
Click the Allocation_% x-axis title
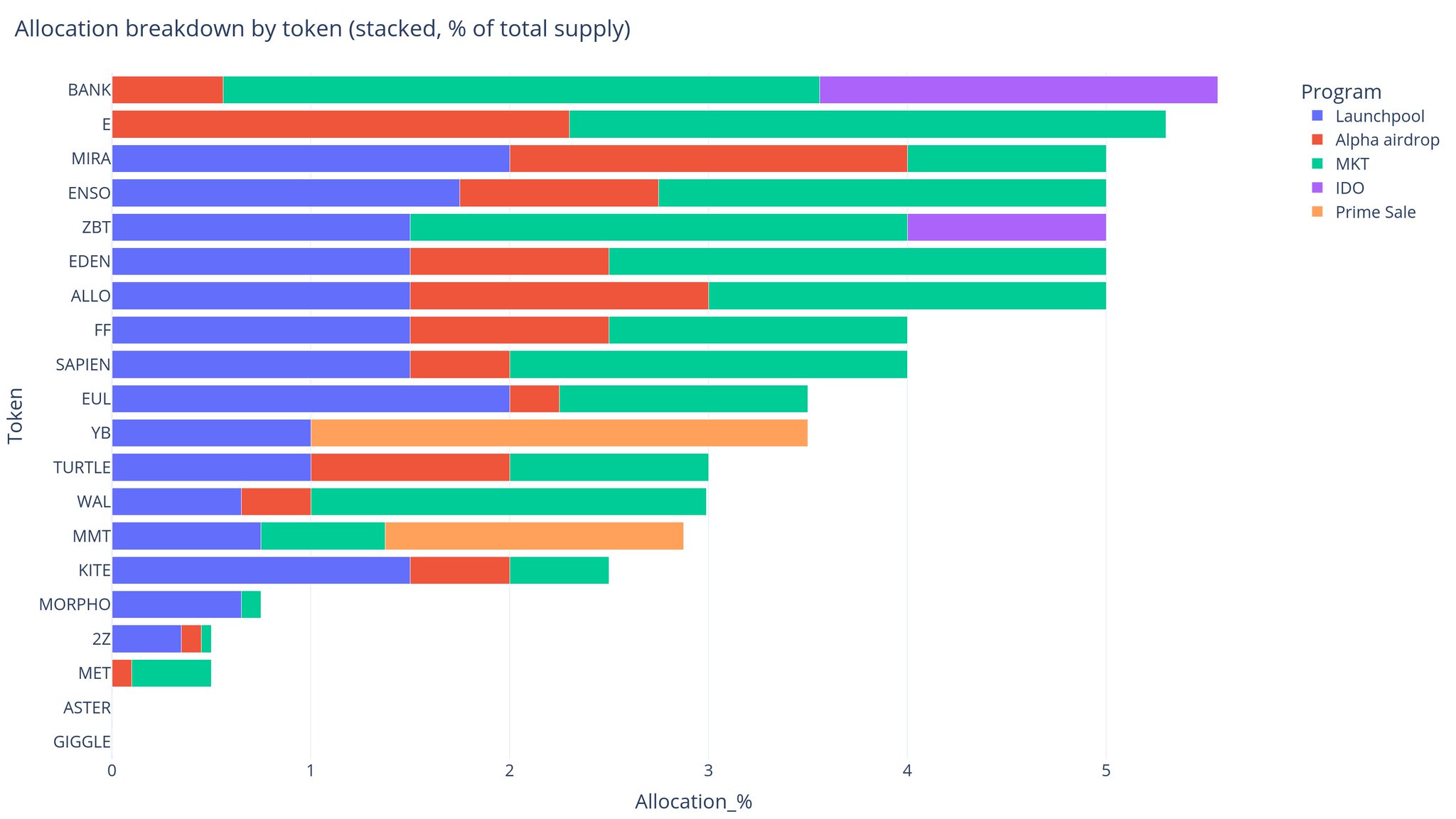[x=693, y=802]
